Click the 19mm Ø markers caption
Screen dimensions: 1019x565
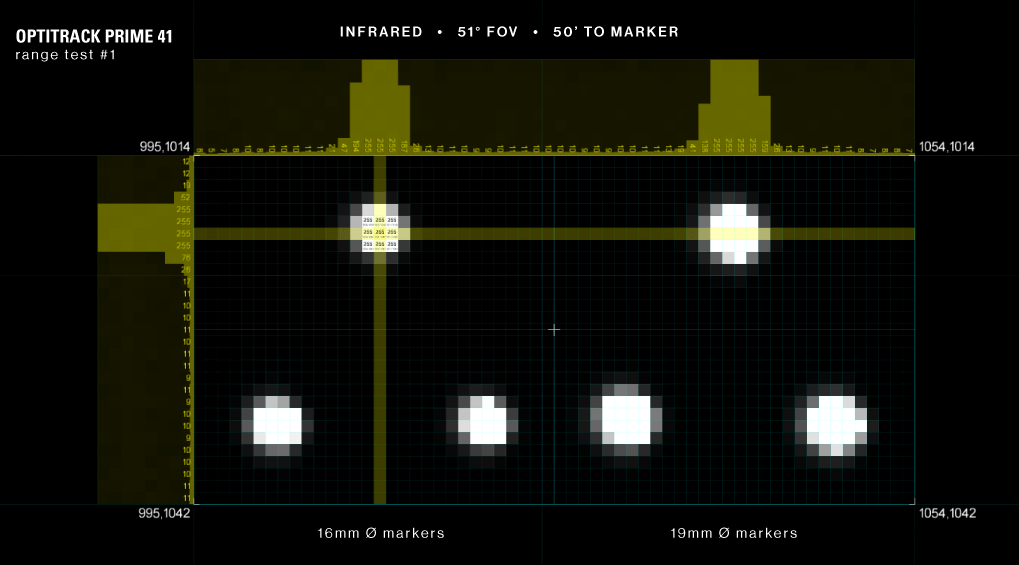(734, 533)
